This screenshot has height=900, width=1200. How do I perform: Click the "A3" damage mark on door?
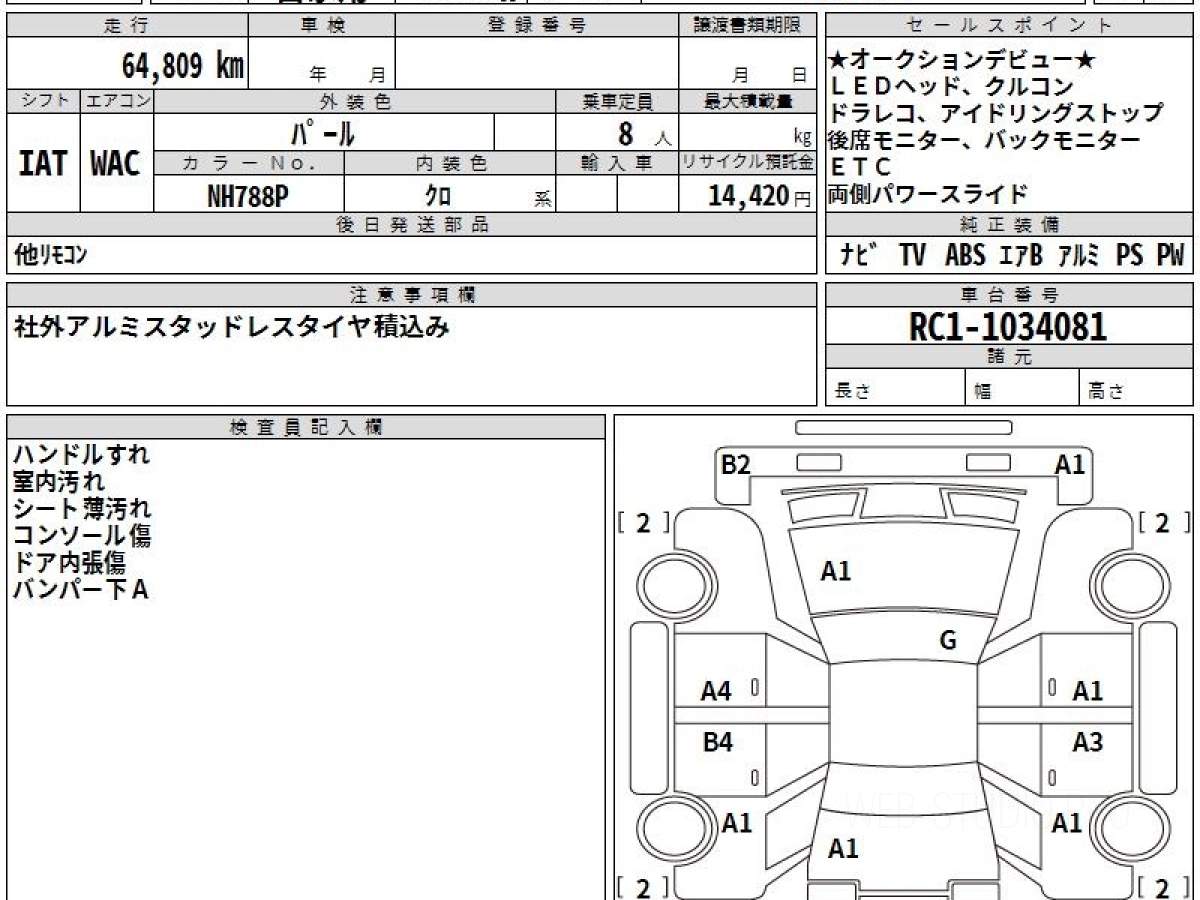(x=1088, y=742)
